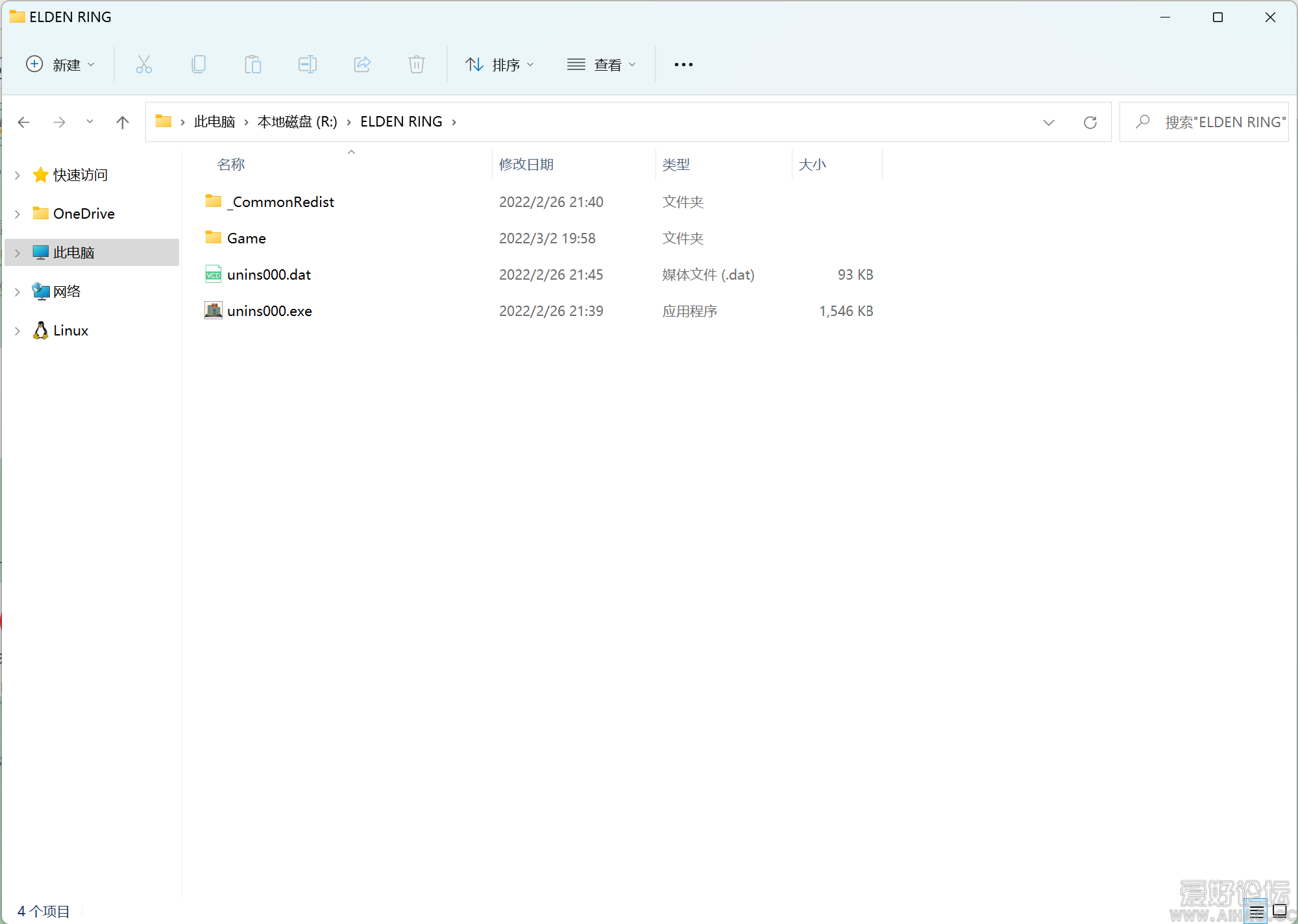
Task: Click the Share icon in toolbar
Action: tap(362, 64)
